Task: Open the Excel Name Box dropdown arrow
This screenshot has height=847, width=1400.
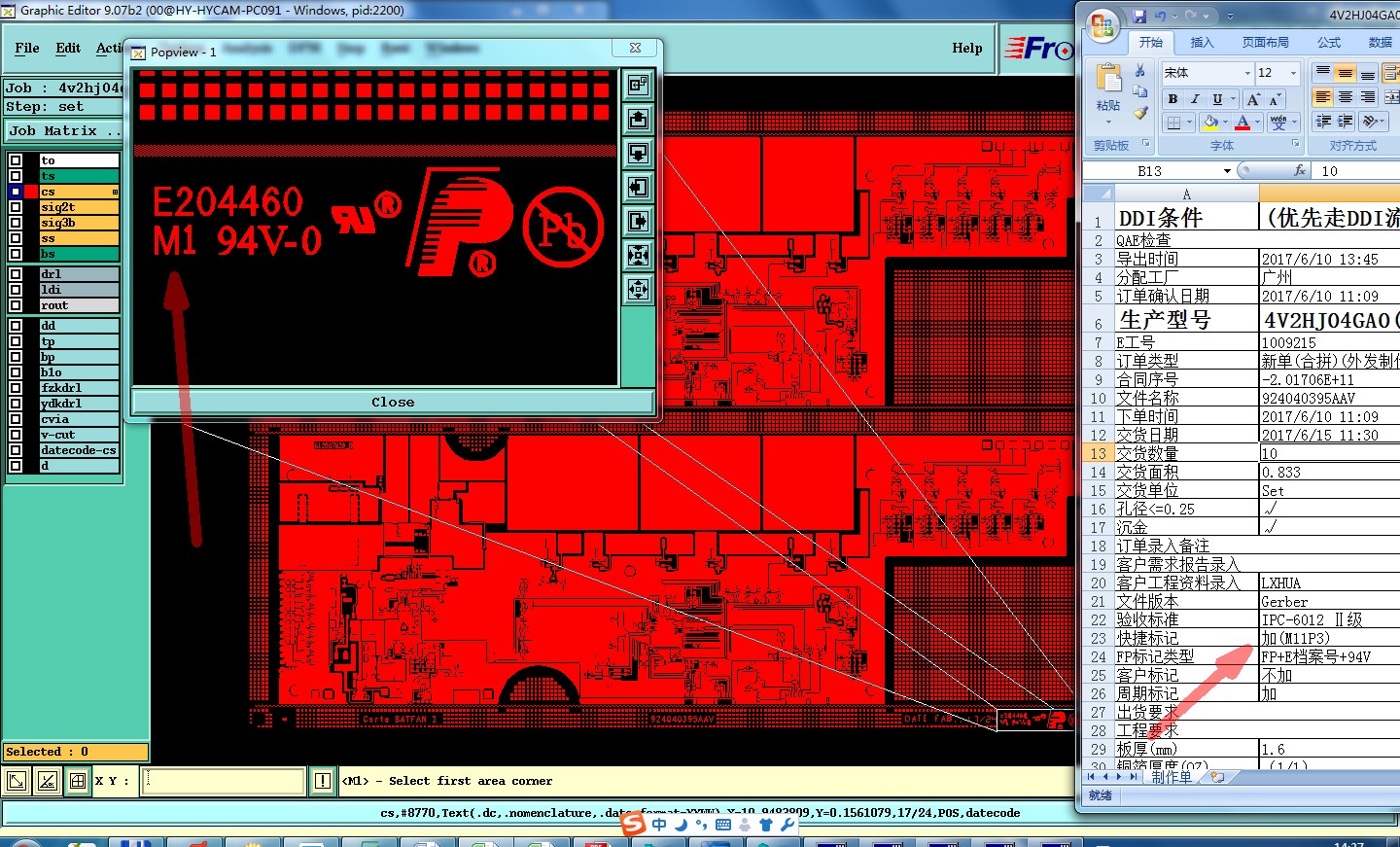Action: pyautogui.click(x=1227, y=171)
